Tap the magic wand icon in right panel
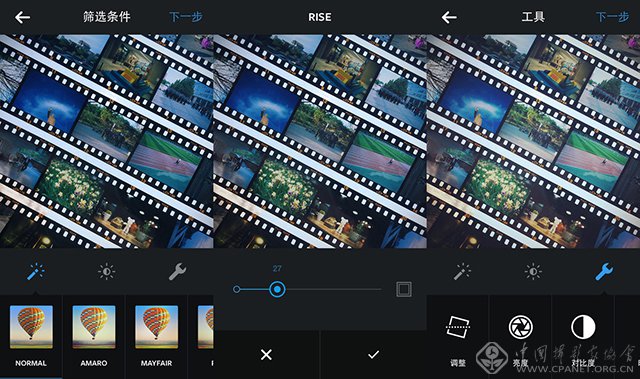Viewport: 640px width, 379px height. (x=462, y=272)
